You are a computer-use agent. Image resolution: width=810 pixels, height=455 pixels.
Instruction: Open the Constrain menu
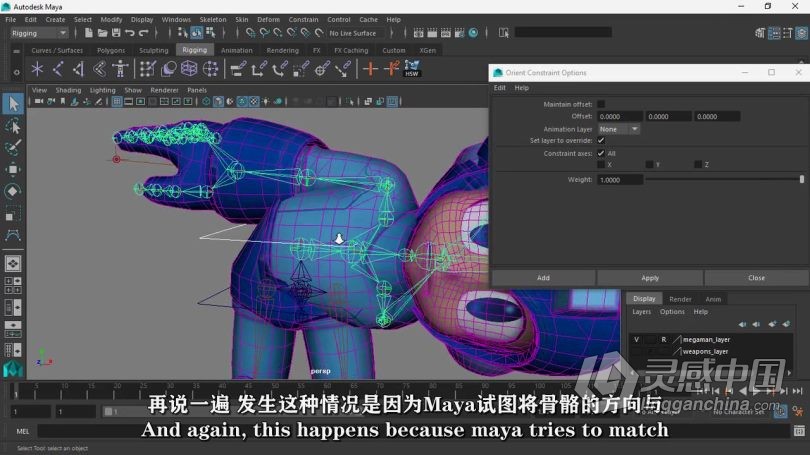click(303, 20)
